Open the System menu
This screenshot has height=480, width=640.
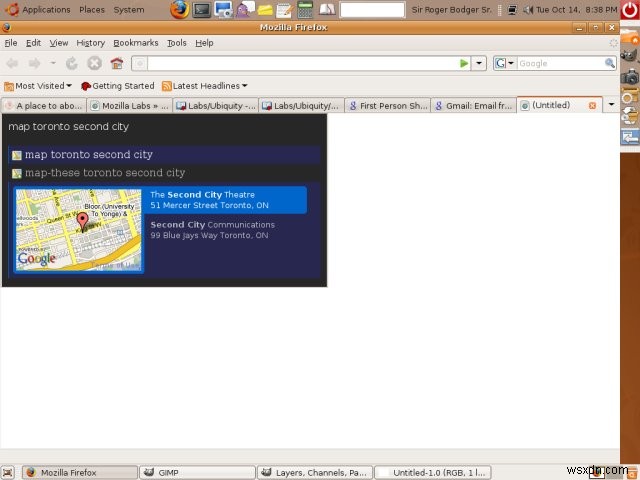coord(129,9)
